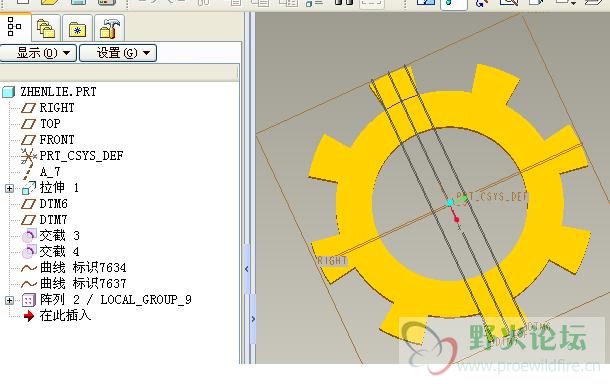Open the 设置 dropdown menu

[x=118, y=53]
